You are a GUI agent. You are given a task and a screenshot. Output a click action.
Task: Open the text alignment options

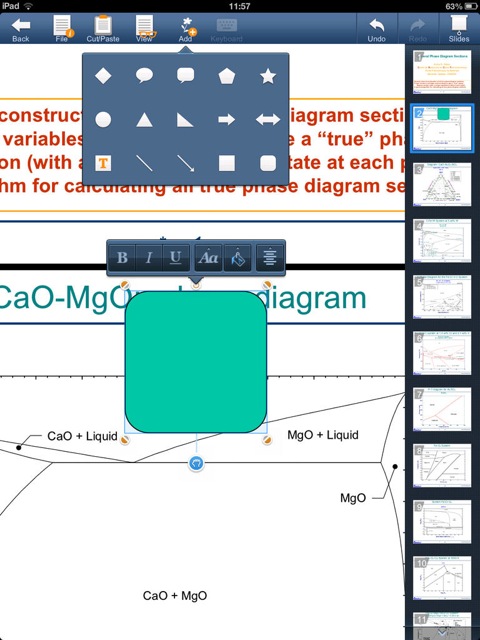click(x=269, y=258)
